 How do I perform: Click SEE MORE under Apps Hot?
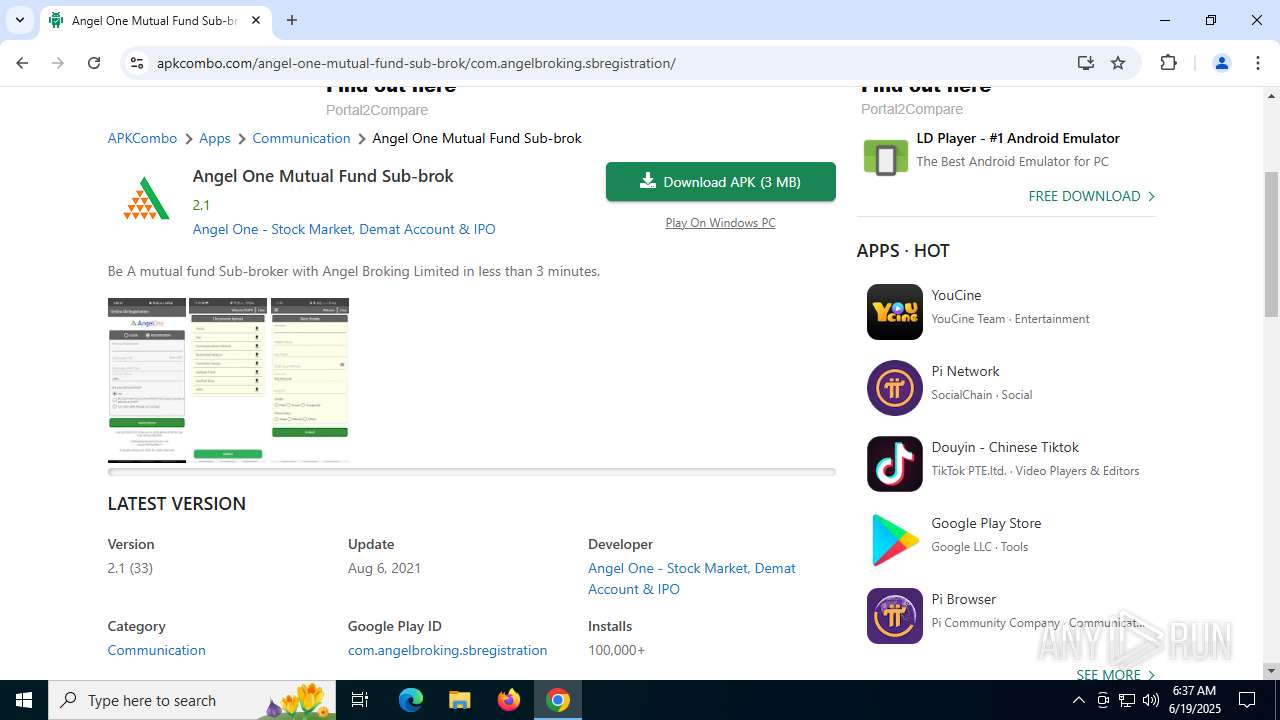tap(1115, 675)
